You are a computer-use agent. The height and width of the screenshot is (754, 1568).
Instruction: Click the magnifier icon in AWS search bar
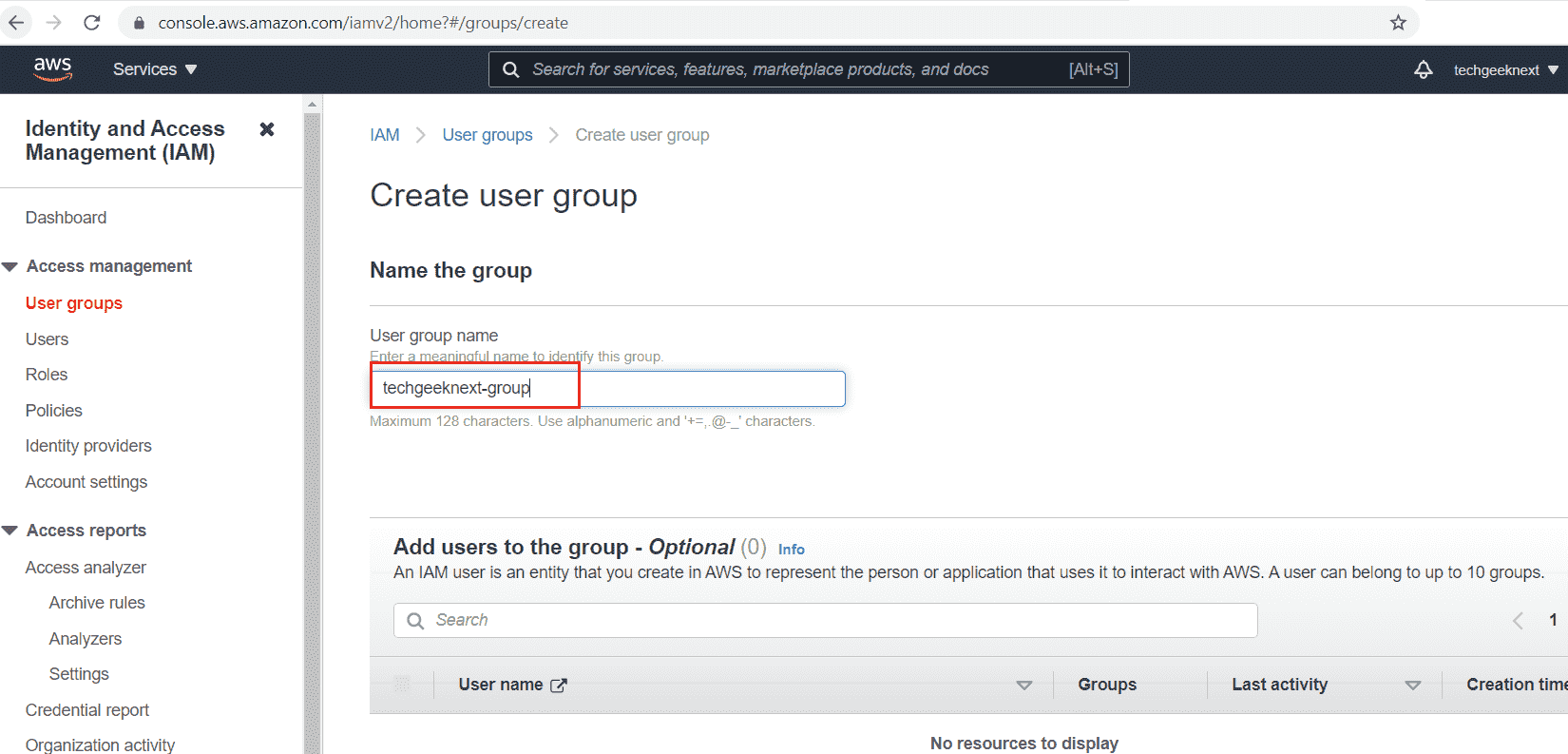pos(510,69)
